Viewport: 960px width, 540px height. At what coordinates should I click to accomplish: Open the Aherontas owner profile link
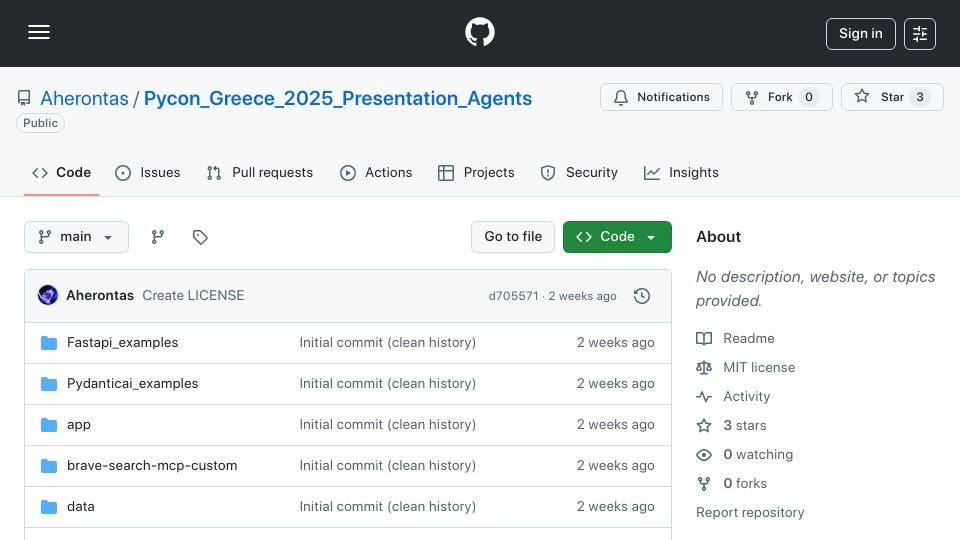click(84, 98)
